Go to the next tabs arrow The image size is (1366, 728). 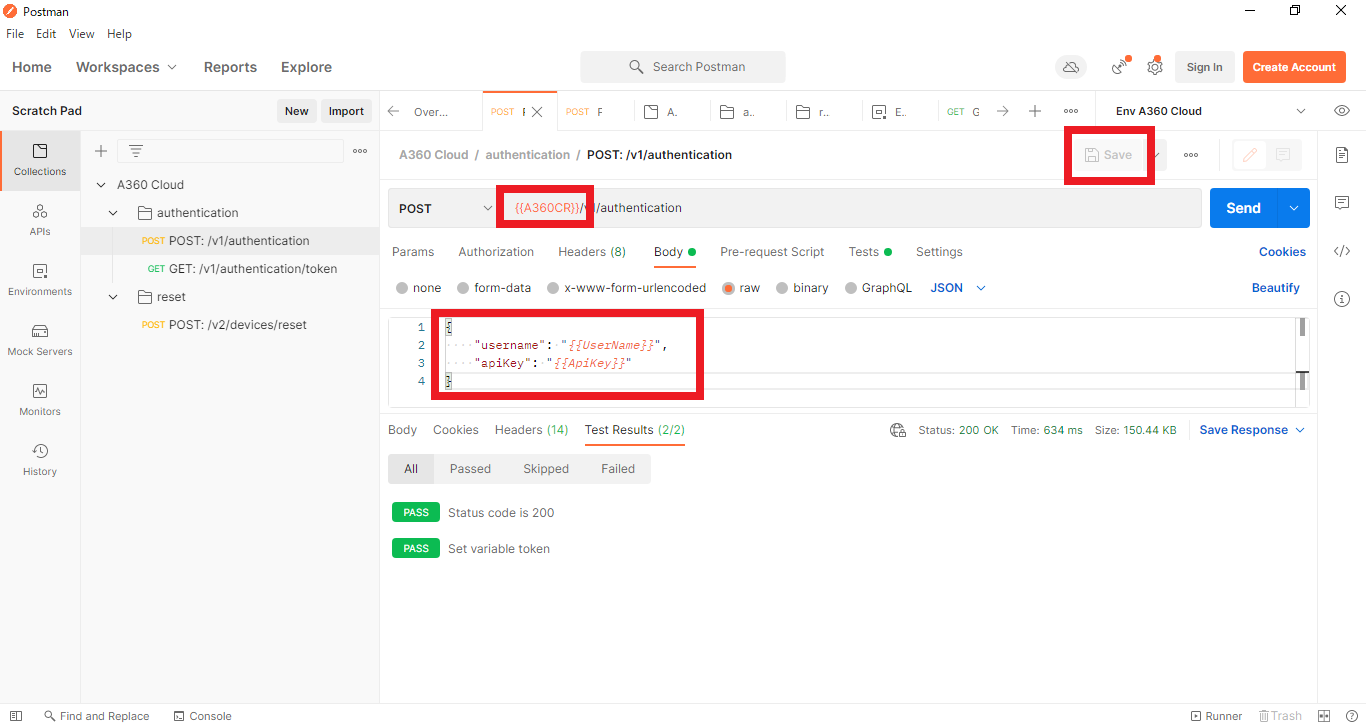point(1002,111)
